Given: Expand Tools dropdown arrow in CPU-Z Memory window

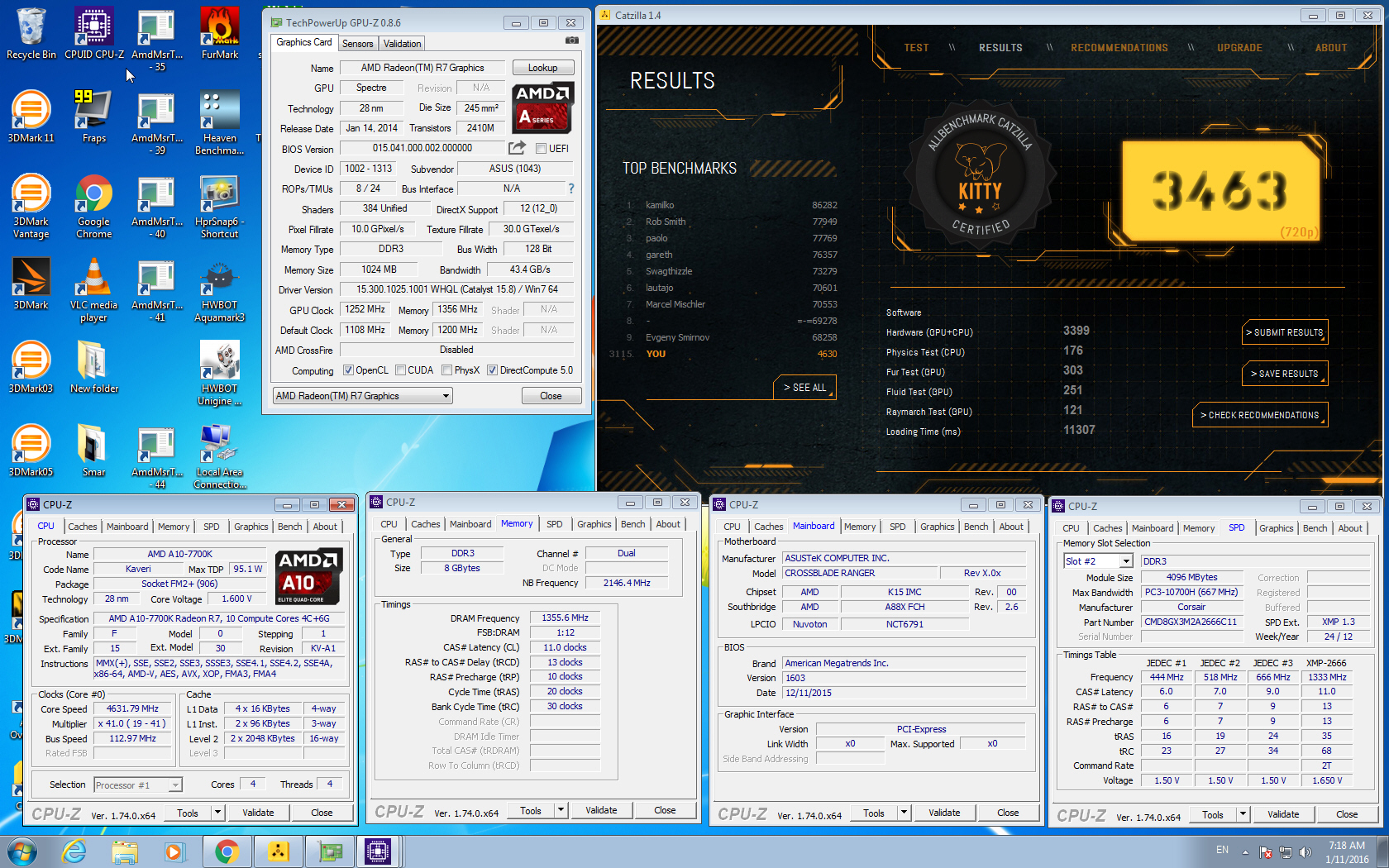Looking at the screenshot, I should point(561,810).
